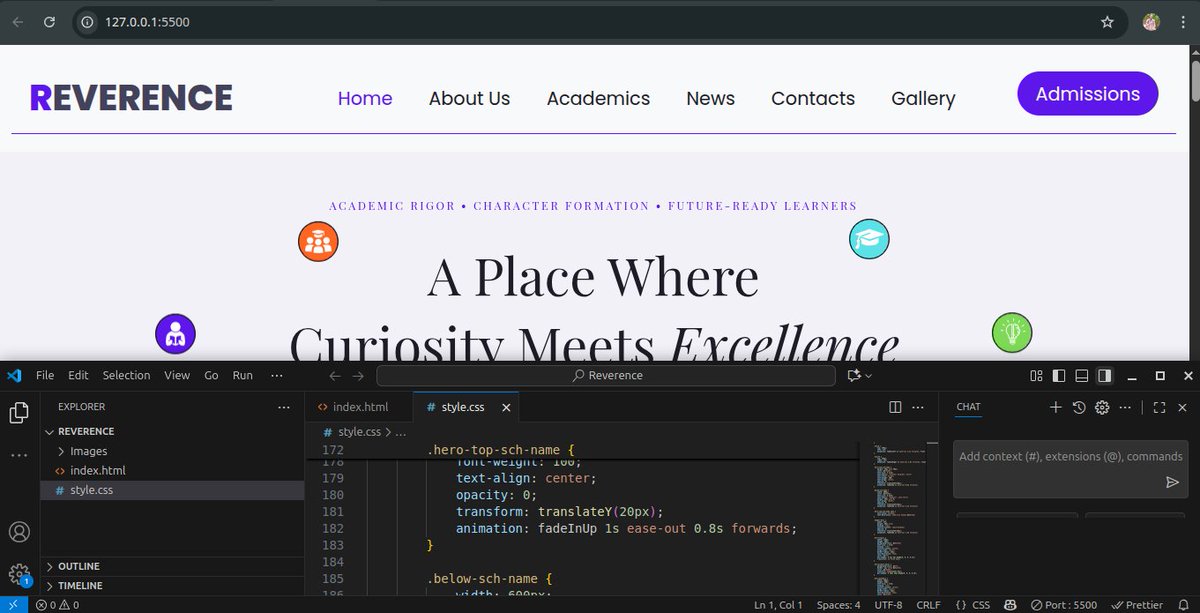
Task: Open the Accounts icon in VS Code
Action: tap(19, 532)
